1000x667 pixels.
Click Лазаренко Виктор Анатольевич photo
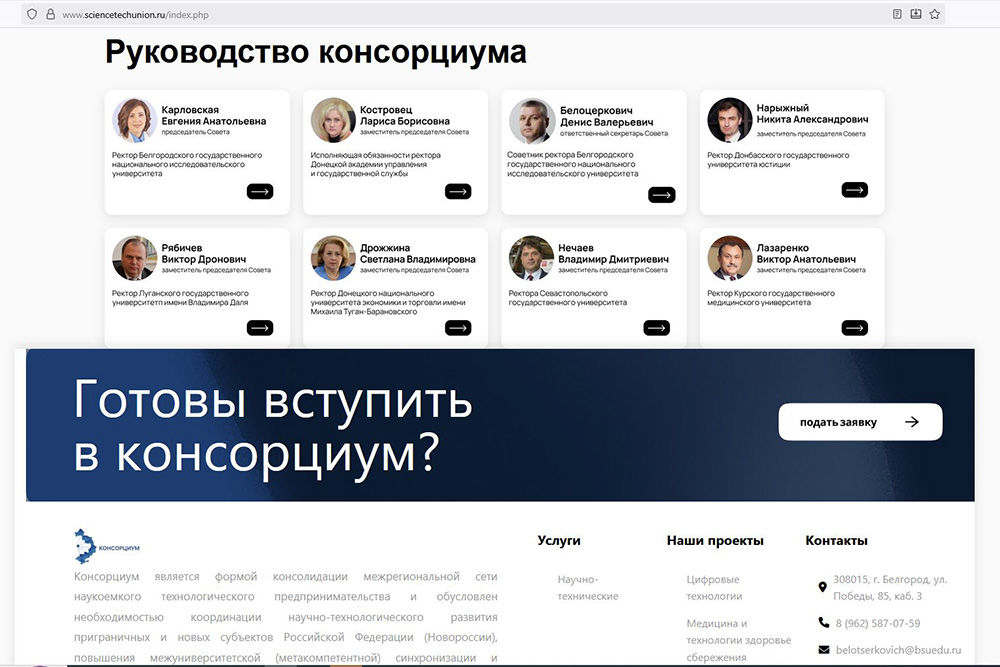(729, 258)
